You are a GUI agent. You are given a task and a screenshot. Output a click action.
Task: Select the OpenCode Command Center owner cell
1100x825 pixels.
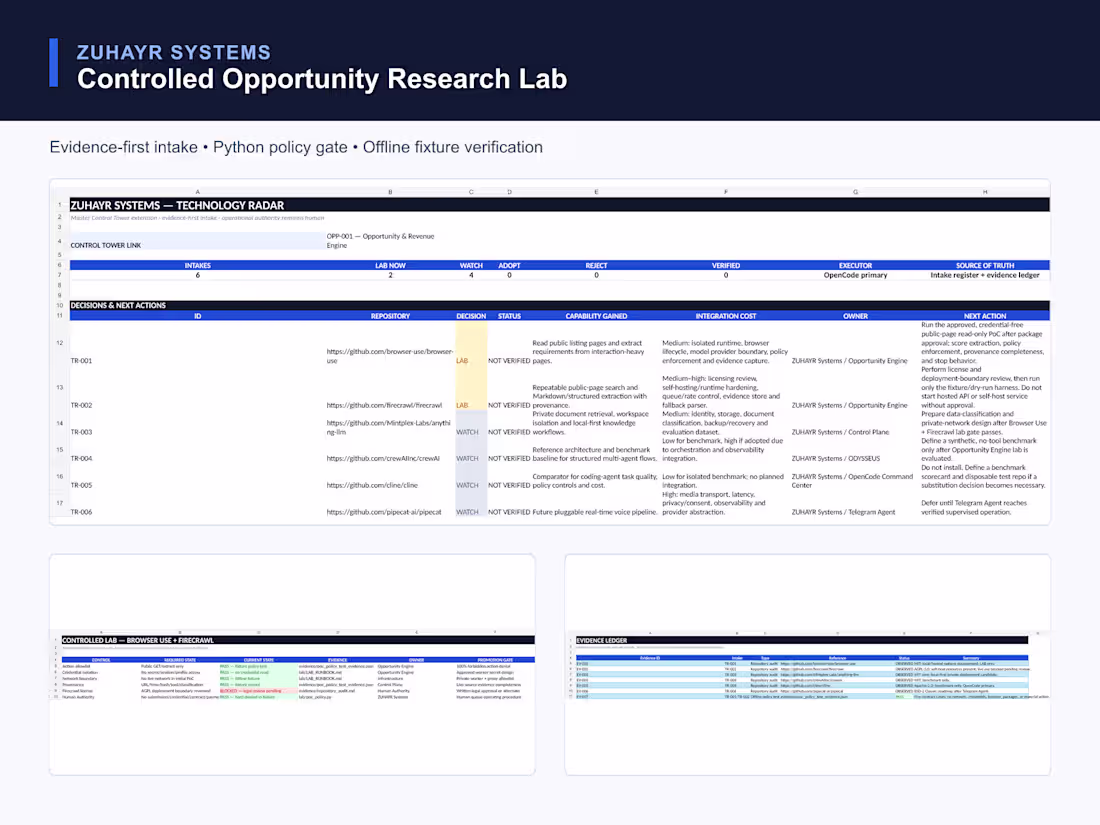852,481
